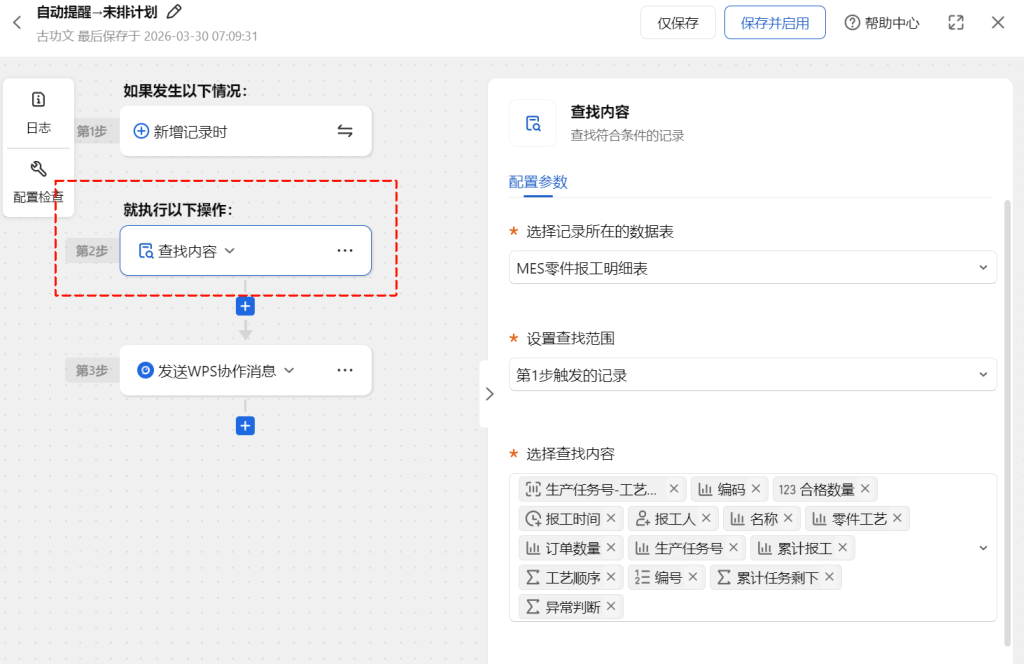Viewport: 1024px width, 664px height.
Task: Remove the 异常判断 field tag
Action: click(x=611, y=606)
